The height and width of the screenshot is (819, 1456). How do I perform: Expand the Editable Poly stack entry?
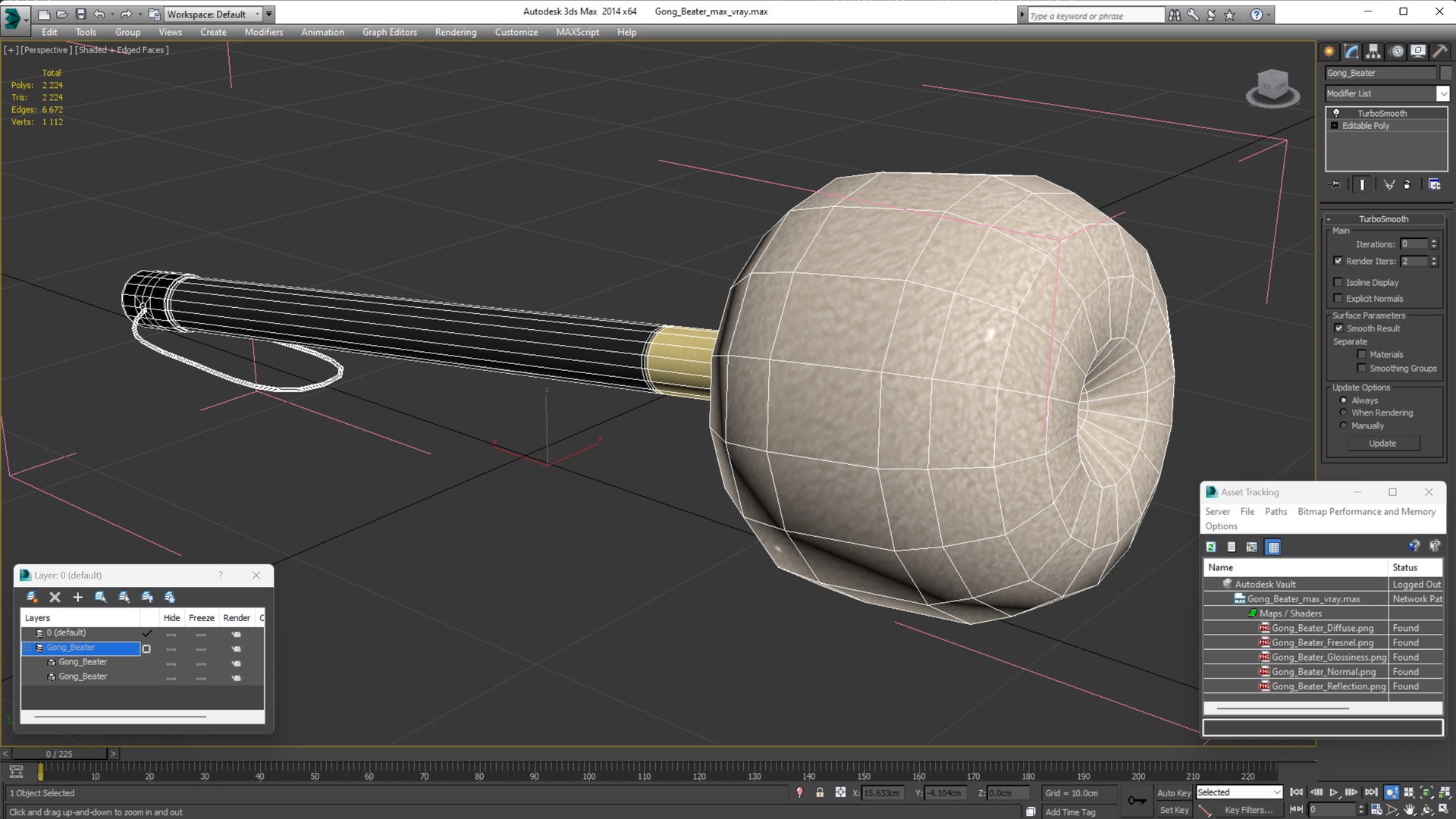click(1335, 126)
